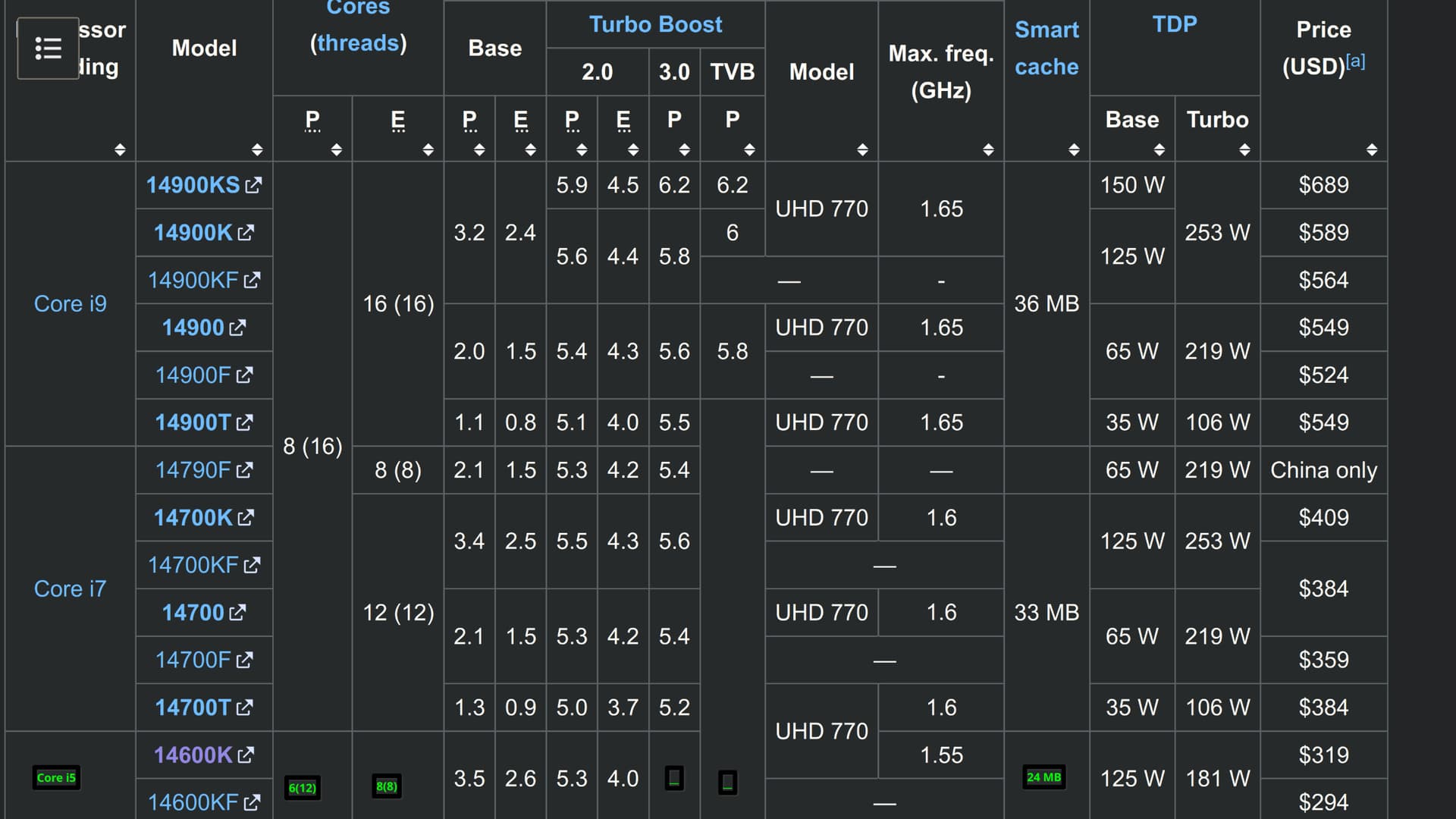Click the external link icon beside 14900T

(244, 423)
